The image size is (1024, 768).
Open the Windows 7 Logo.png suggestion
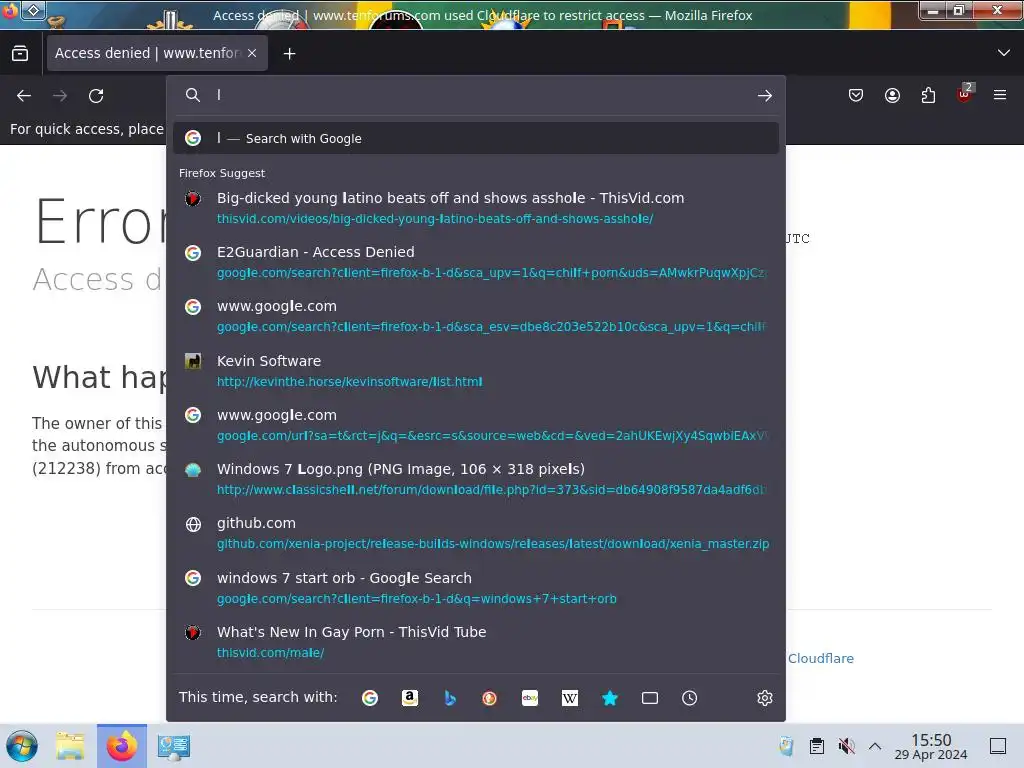point(476,479)
